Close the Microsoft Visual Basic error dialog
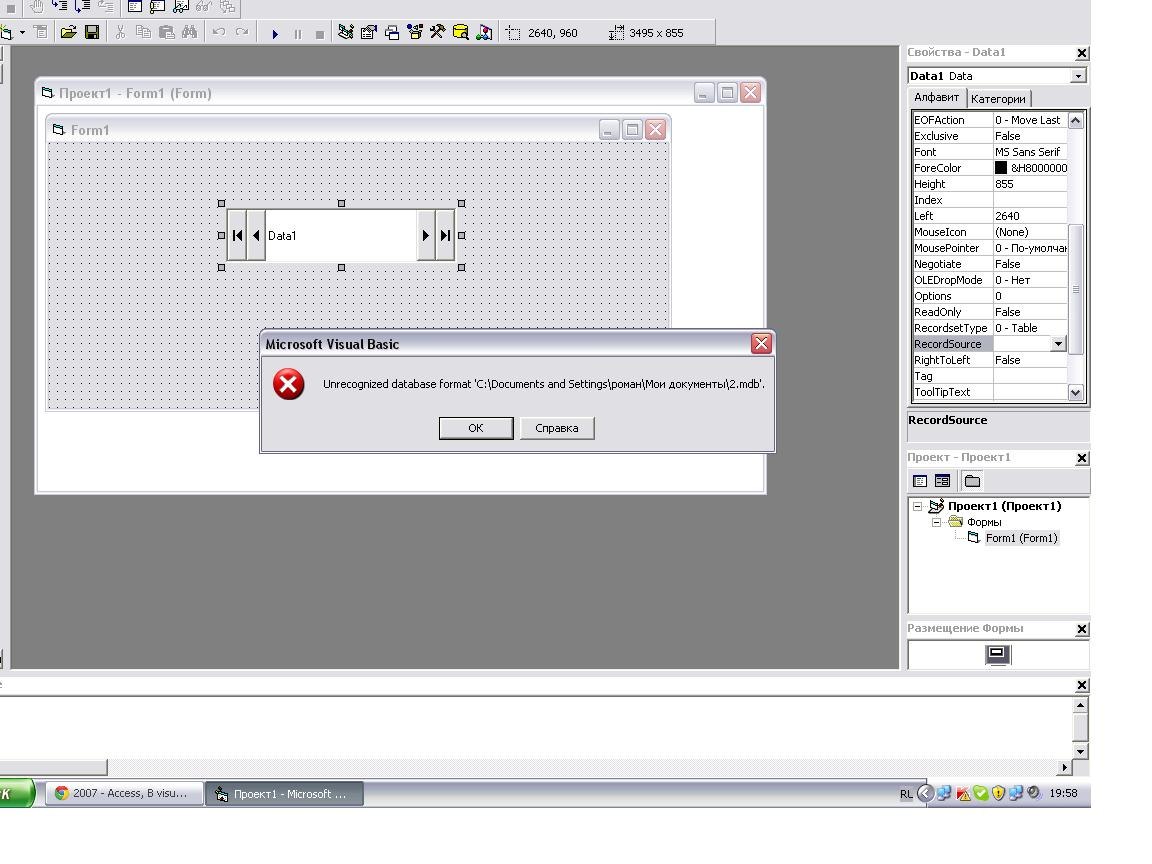Screen dimensions: 1152x864 tap(761, 343)
